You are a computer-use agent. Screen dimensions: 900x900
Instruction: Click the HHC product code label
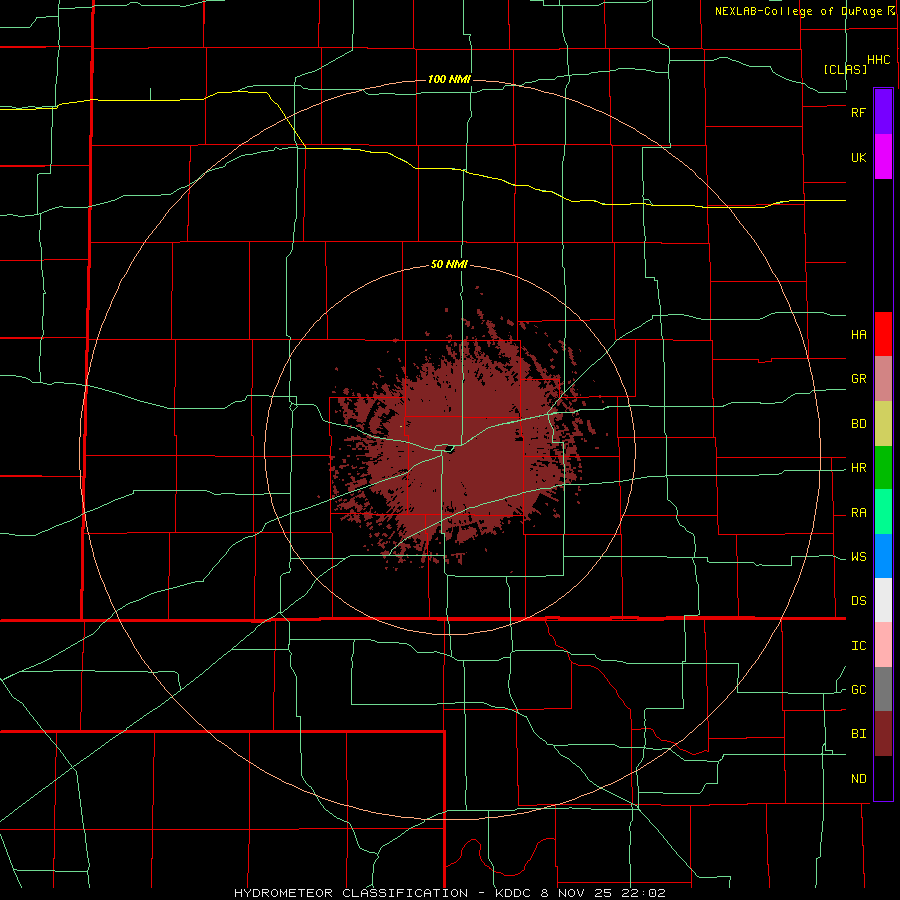coord(878,60)
